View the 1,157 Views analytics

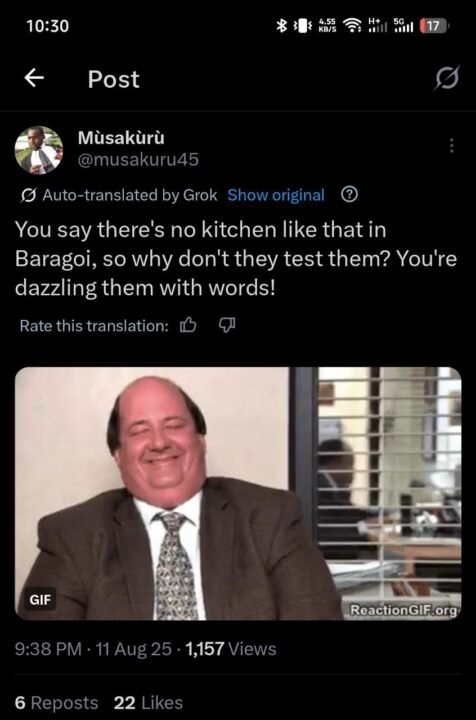231,649
